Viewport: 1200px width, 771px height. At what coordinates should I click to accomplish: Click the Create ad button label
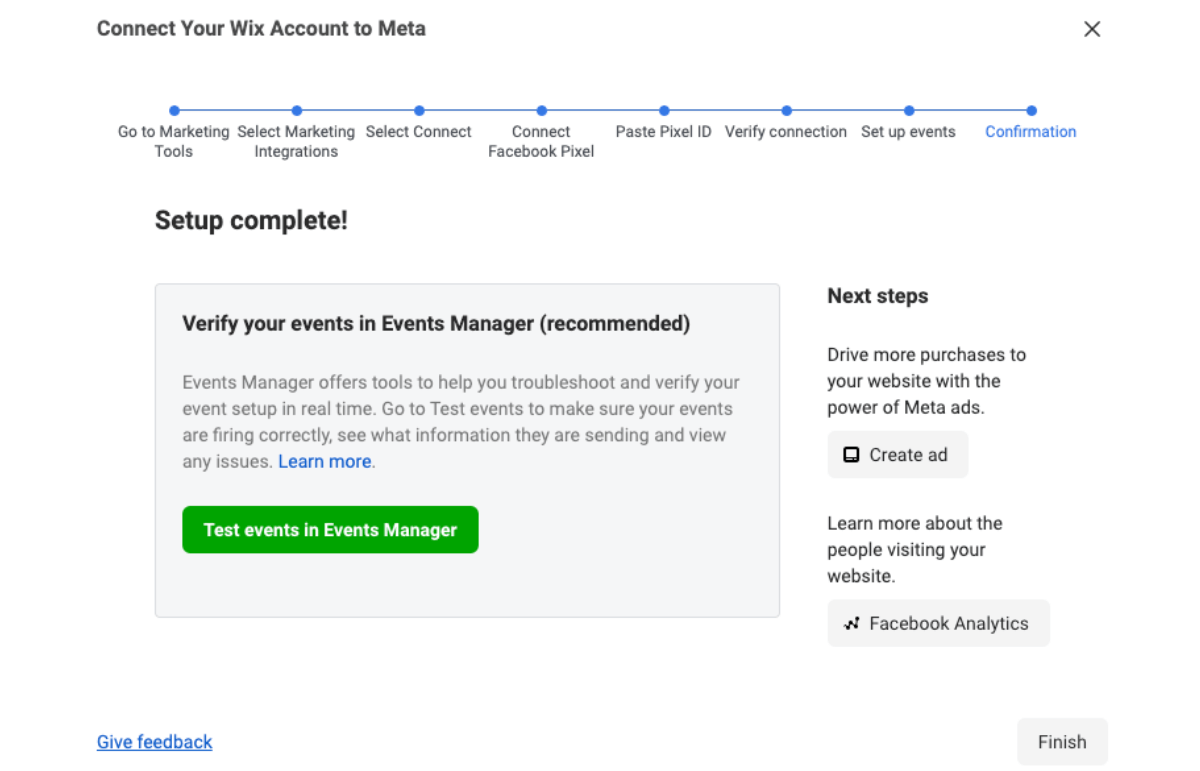click(x=908, y=455)
